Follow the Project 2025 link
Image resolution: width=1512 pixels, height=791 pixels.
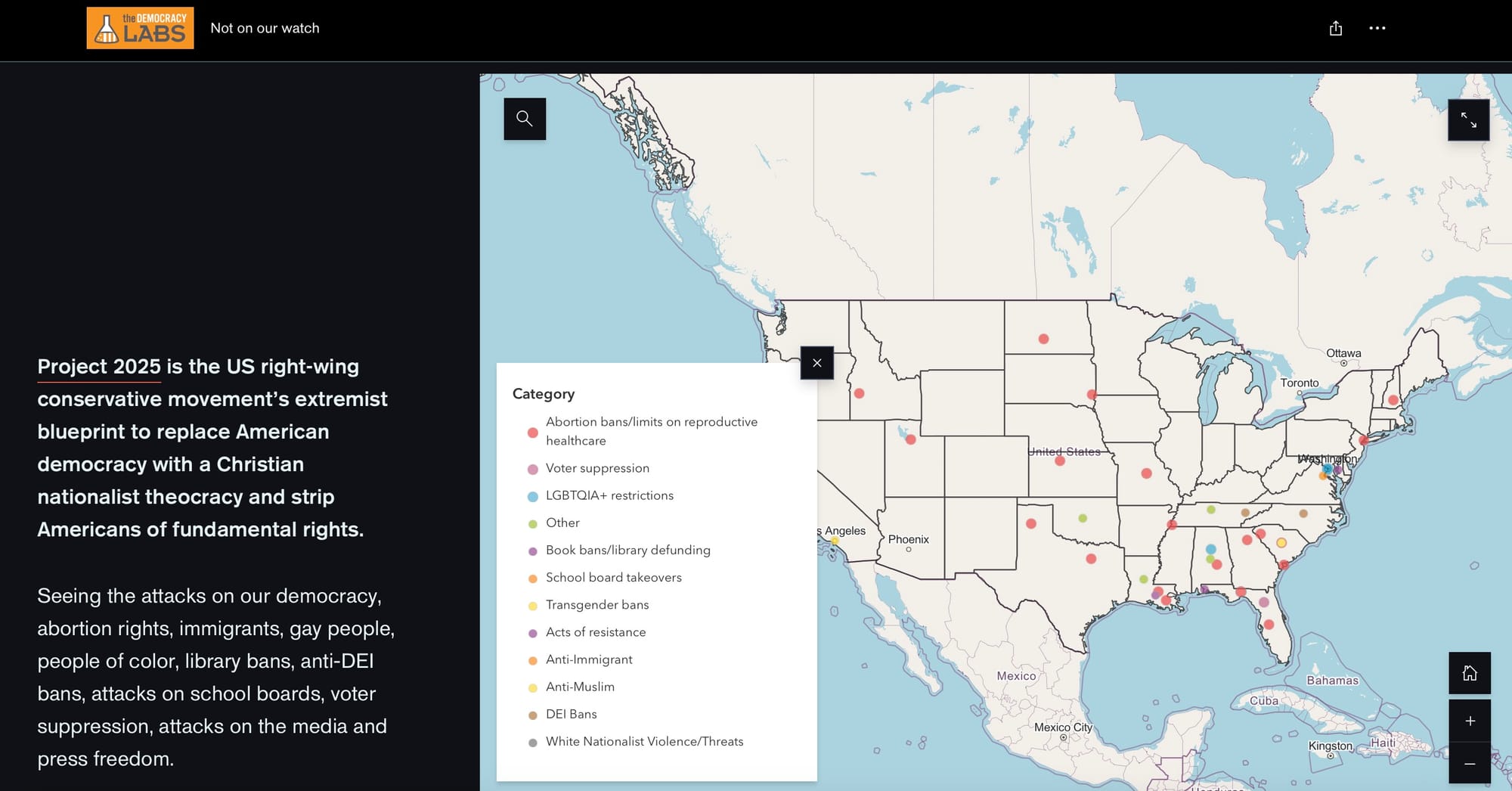point(99,367)
